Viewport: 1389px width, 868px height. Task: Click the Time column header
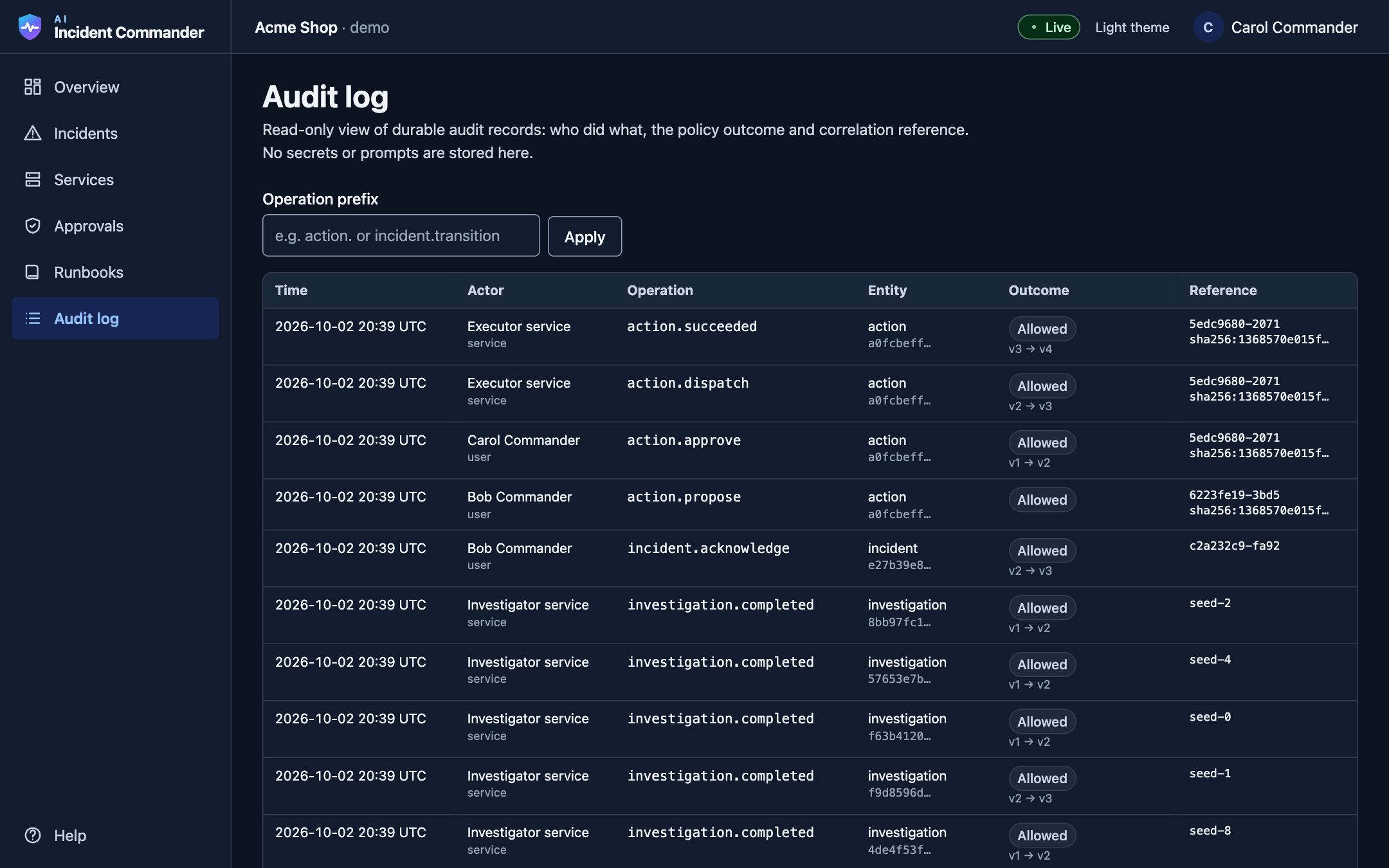click(291, 290)
